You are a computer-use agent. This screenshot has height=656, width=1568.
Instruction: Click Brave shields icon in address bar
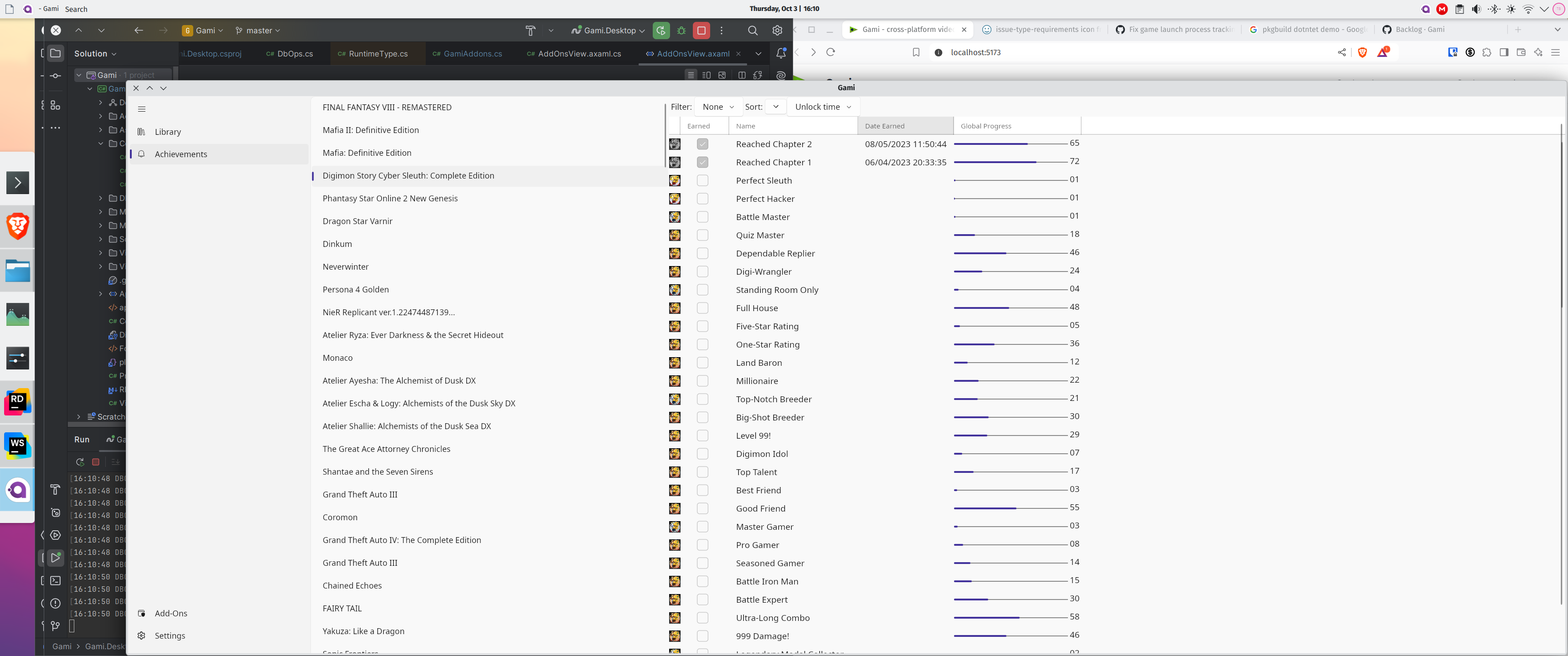[1362, 52]
